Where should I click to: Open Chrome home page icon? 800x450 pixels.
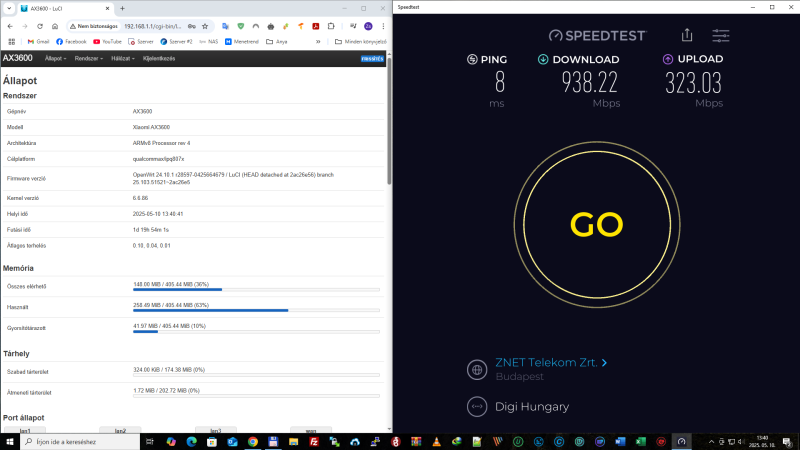[x=55, y=27]
